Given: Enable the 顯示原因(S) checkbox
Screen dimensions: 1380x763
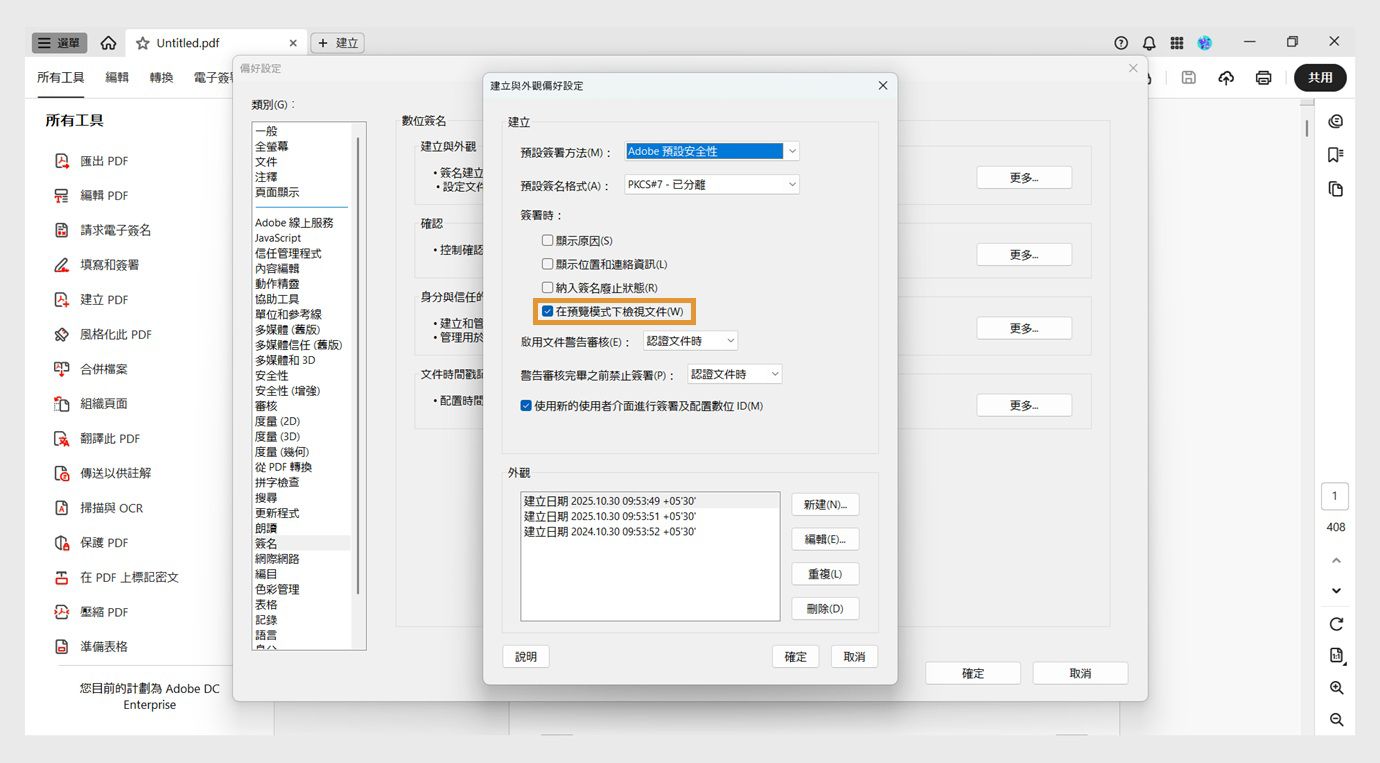Looking at the screenshot, I should tap(547, 239).
